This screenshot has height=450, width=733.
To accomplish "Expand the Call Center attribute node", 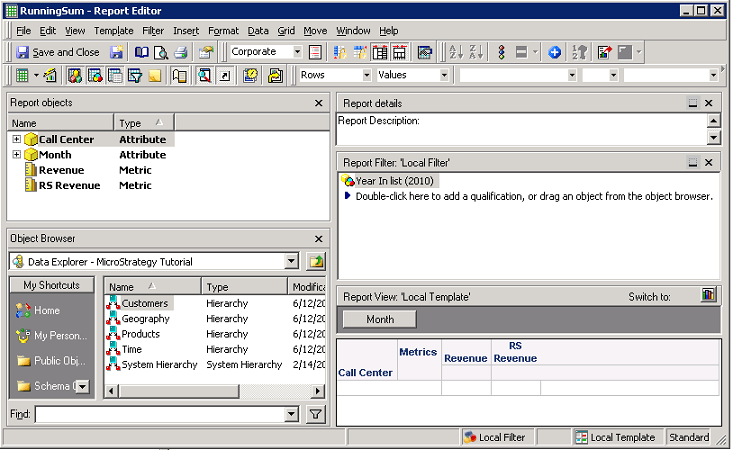I will click(17, 140).
